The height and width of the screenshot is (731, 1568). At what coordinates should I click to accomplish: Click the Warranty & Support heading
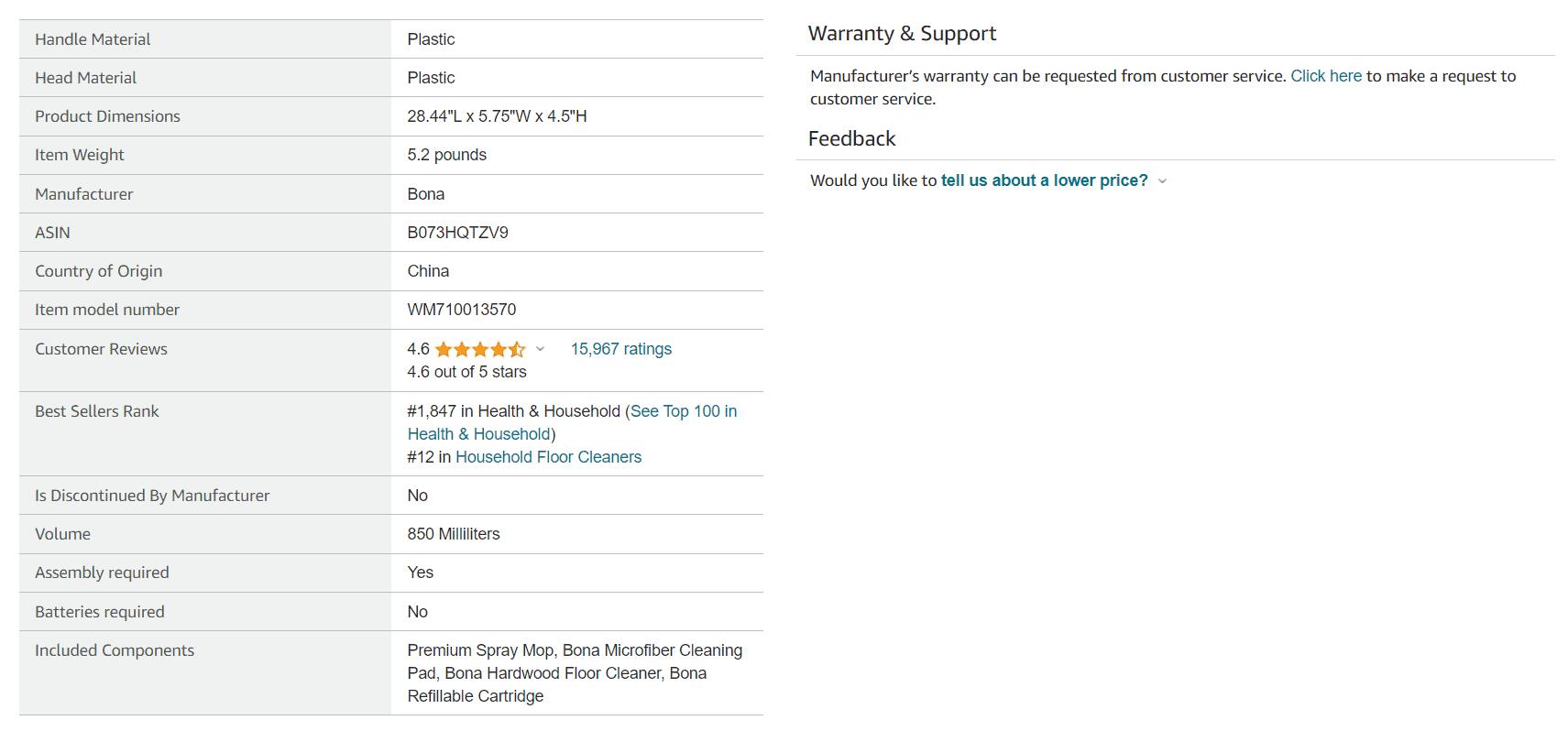pos(902,34)
